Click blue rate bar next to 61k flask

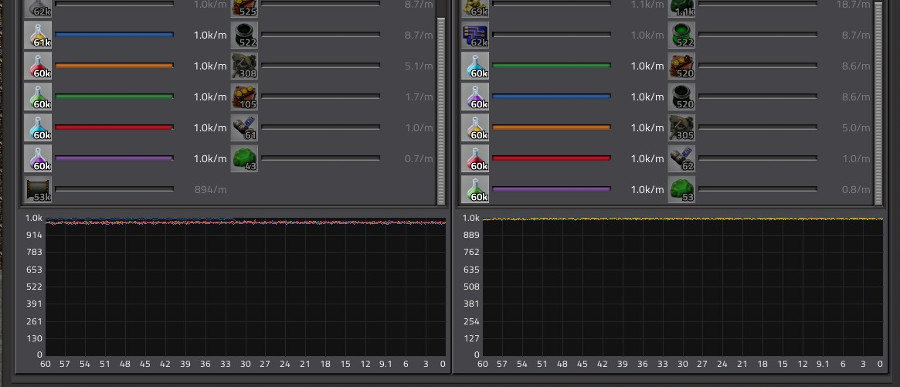pyautogui.click(x=114, y=34)
